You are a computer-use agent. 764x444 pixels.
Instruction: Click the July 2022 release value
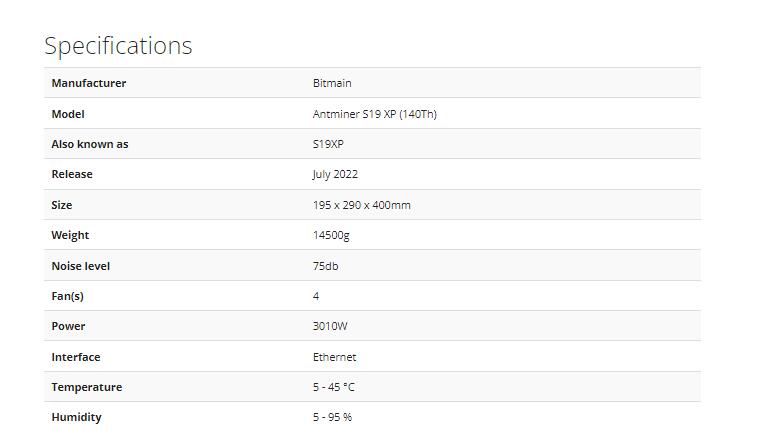coord(335,174)
